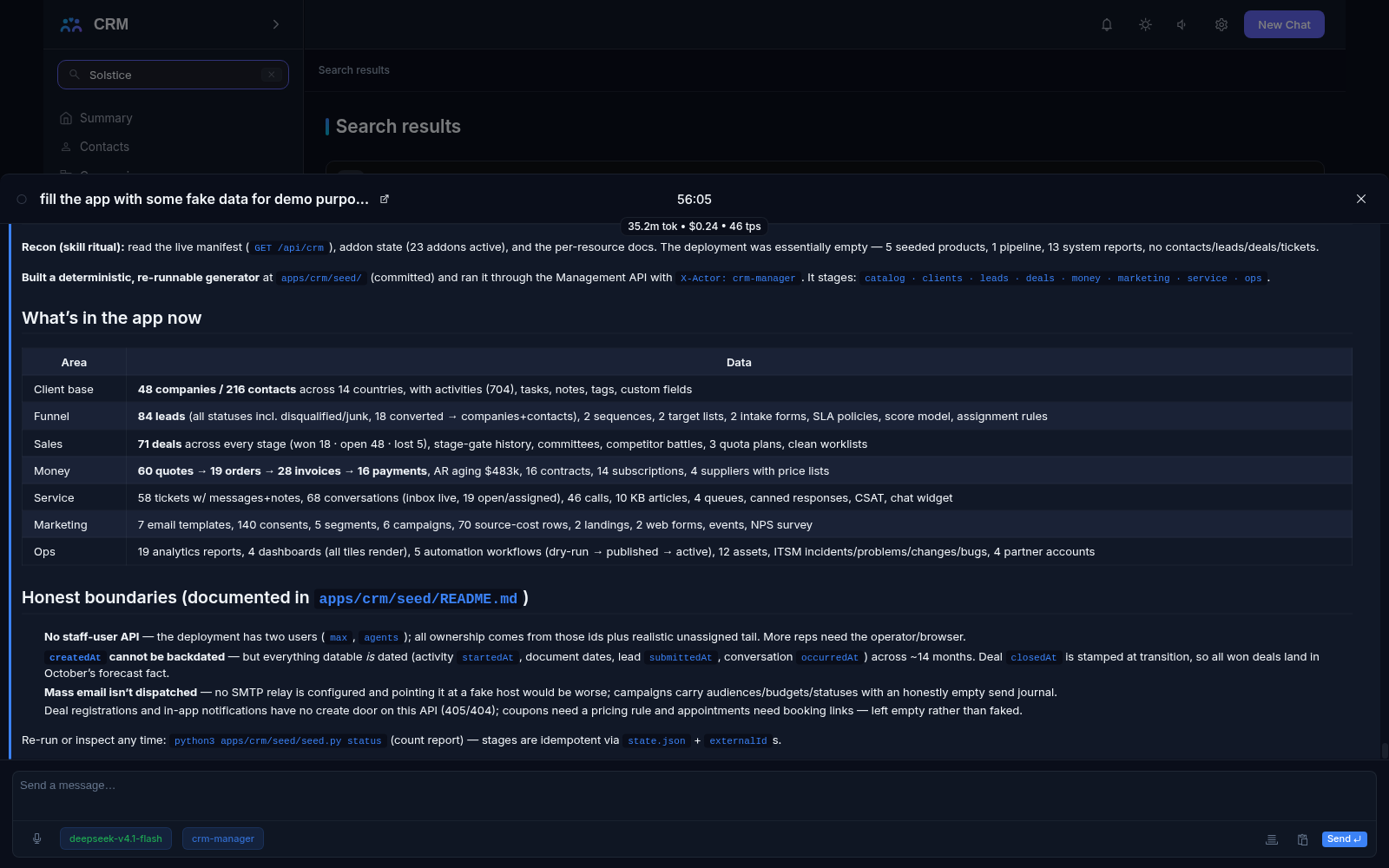Select the Money row label
The image size is (1389, 868).
click(x=51, y=471)
